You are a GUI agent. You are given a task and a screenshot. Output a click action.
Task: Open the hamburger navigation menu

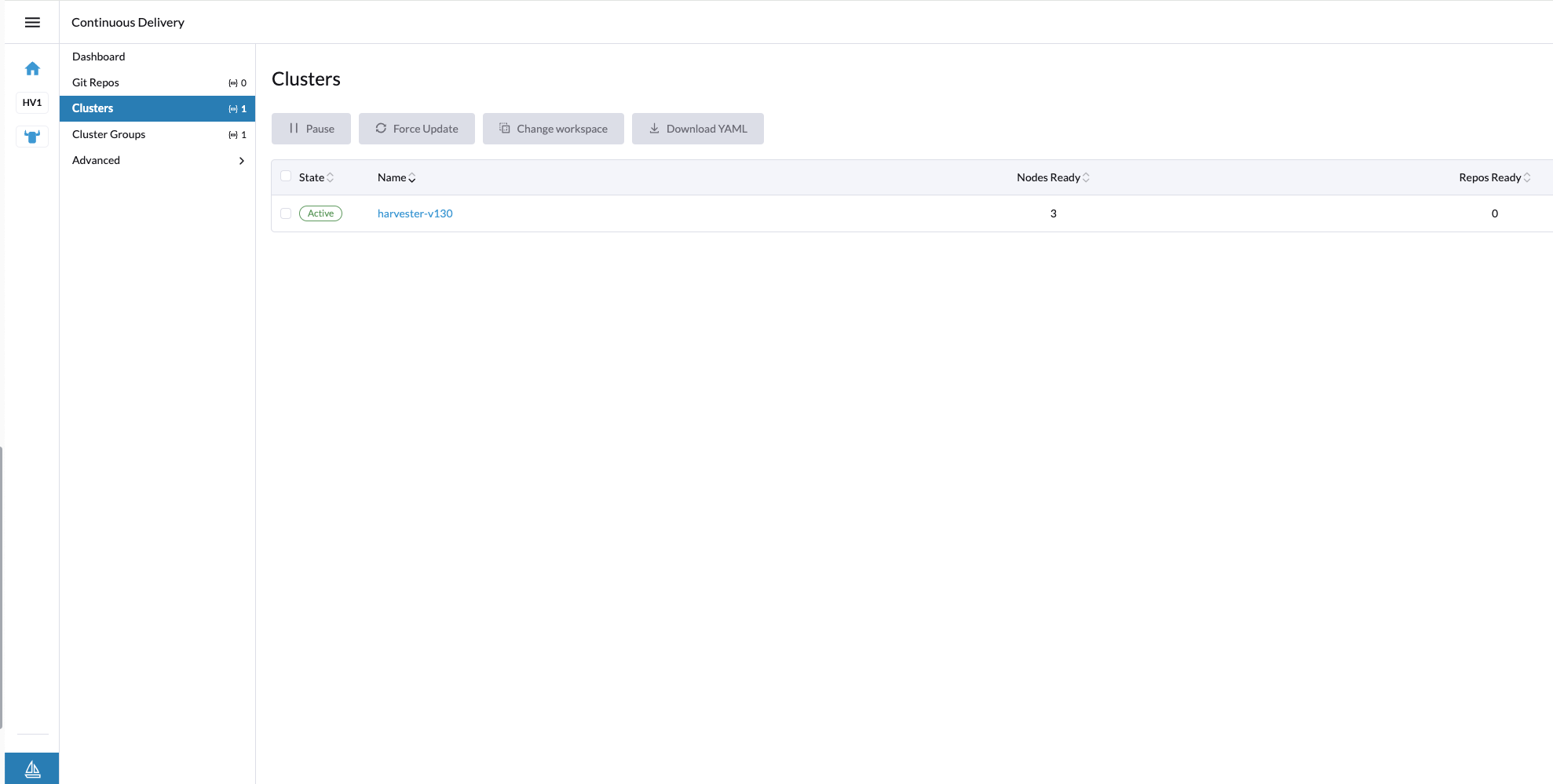pyautogui.click(x=32, y=22)
